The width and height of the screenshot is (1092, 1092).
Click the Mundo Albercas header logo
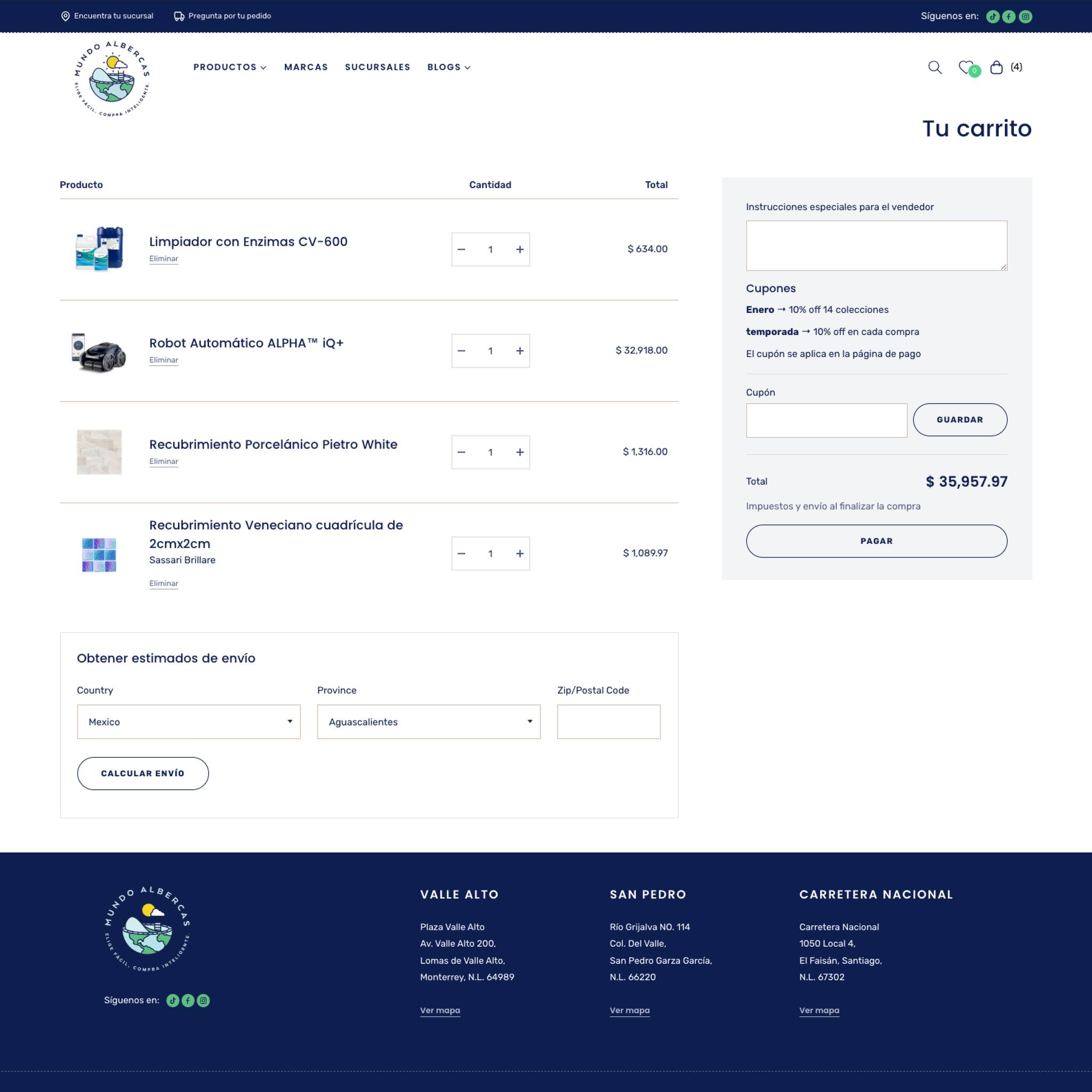click(112, 78)
